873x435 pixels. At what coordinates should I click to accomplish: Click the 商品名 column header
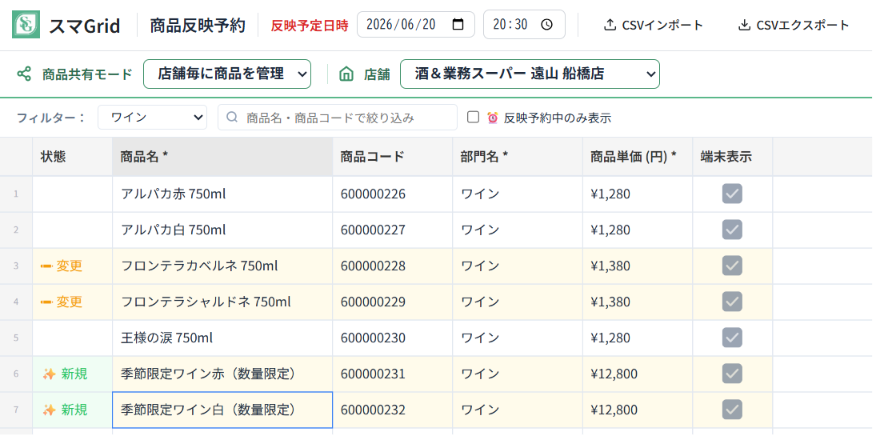(x=223, y=157)
